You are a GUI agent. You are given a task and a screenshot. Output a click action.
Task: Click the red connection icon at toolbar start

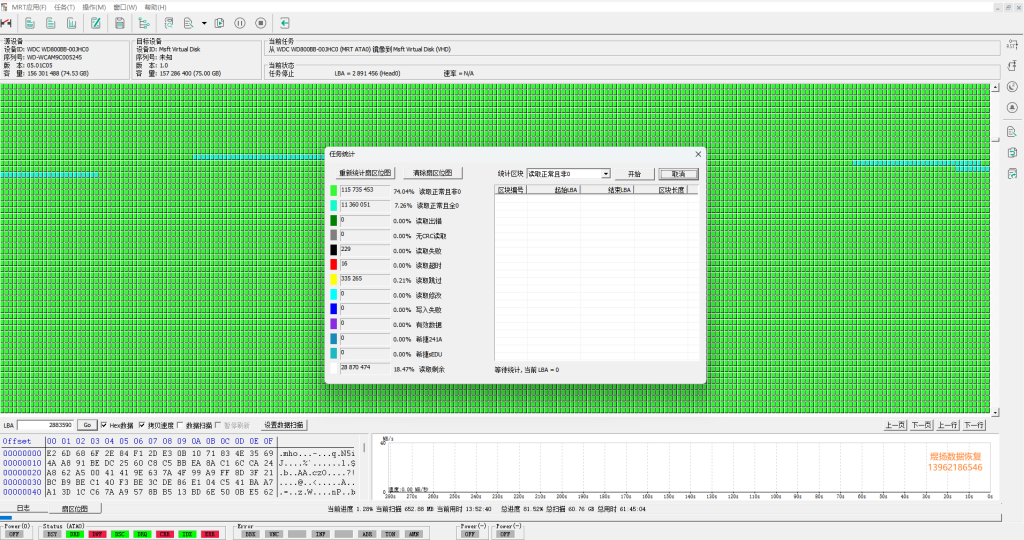[7, 23]
